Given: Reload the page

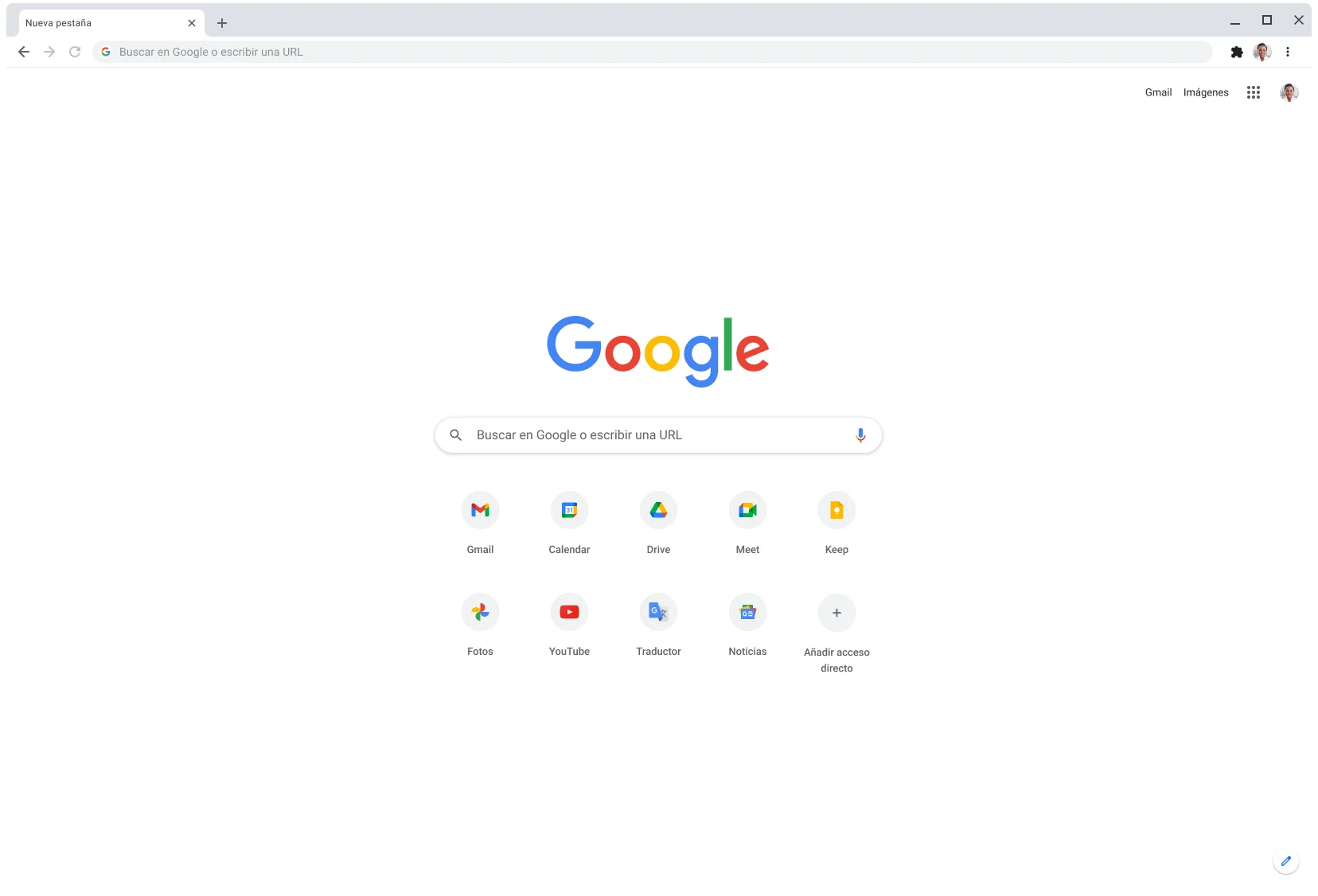Looking at the screenshot, I should (75, 52).
